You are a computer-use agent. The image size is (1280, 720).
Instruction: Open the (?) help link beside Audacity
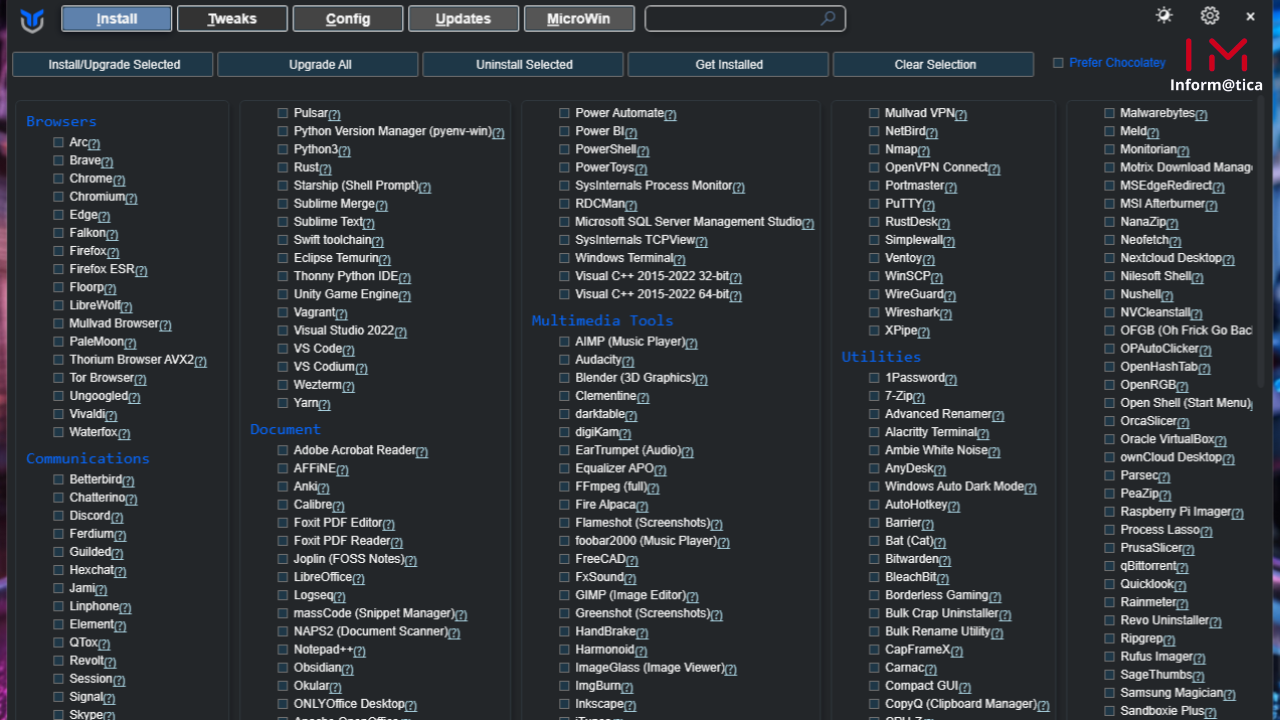pyautogui.click(x=628, y=361)
